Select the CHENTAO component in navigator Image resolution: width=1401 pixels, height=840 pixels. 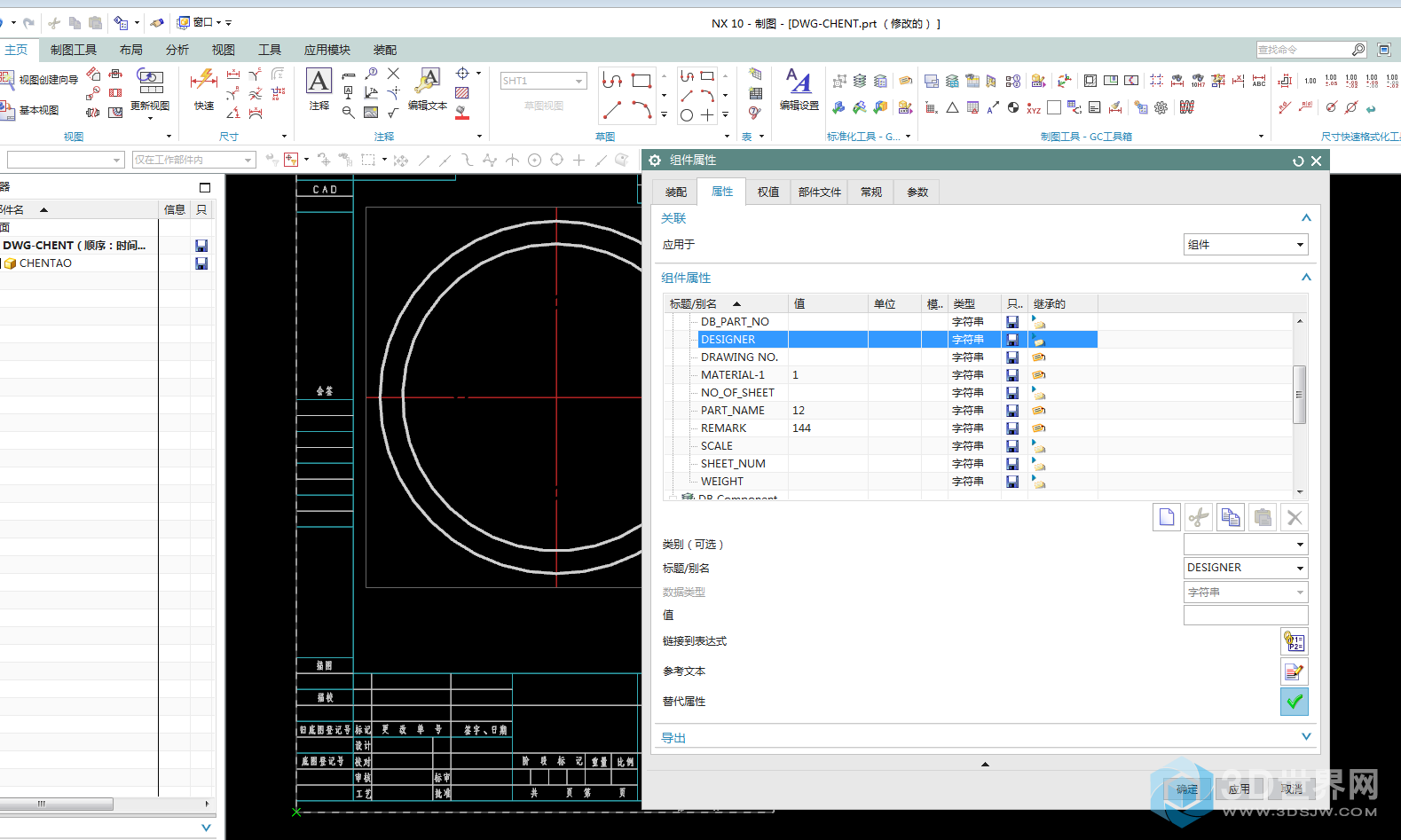[x=45, y=263]
